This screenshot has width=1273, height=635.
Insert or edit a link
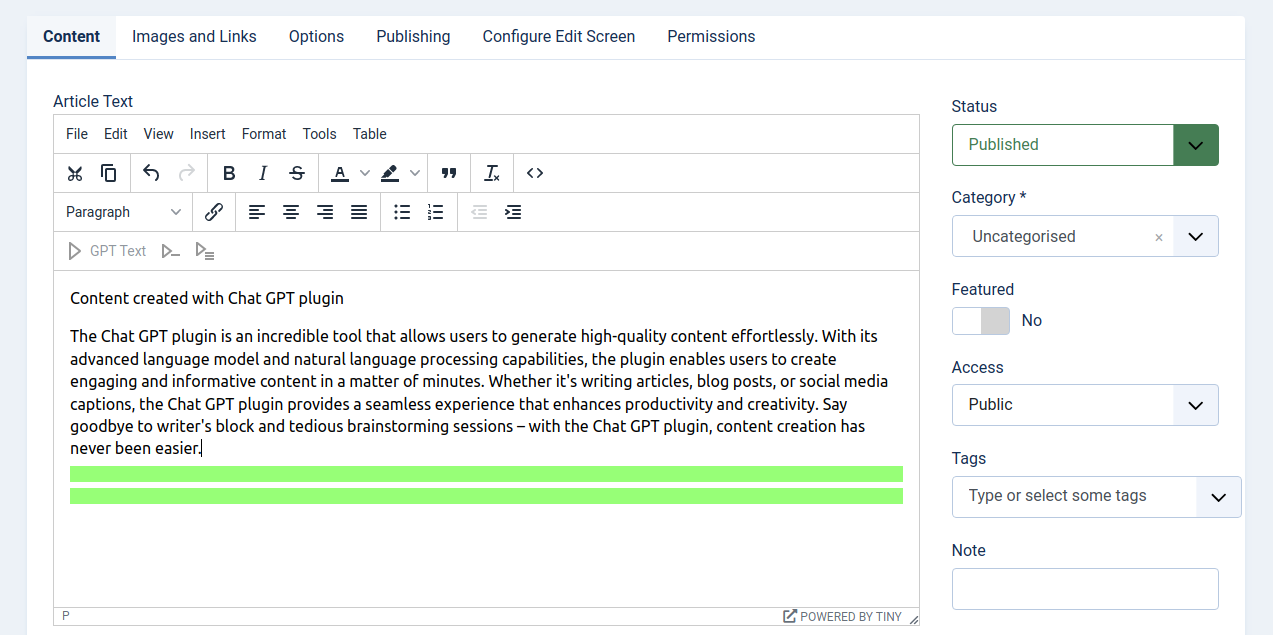[214, 212]
